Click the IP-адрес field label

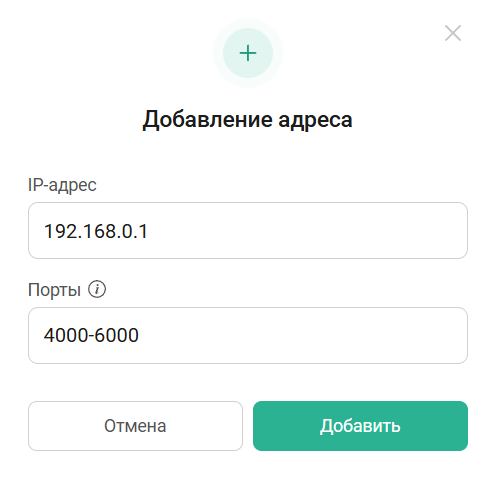(62, 185)
